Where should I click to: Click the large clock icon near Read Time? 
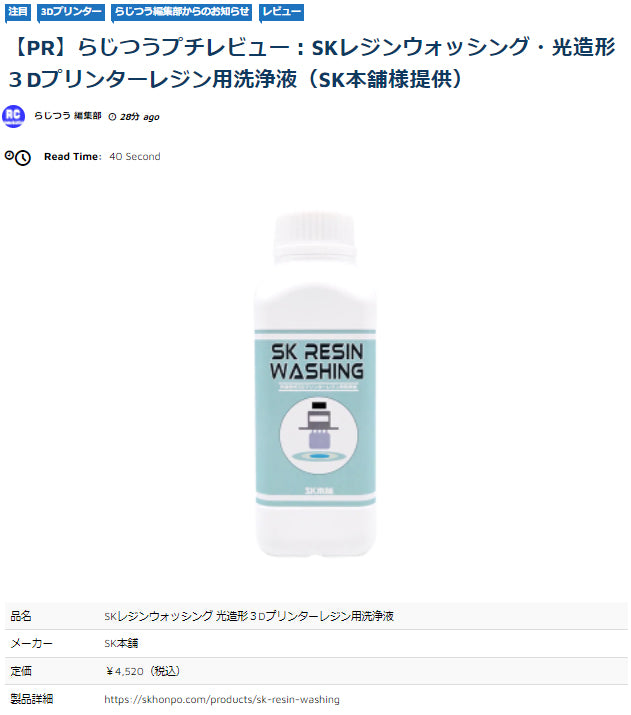[x=23, y=158]
